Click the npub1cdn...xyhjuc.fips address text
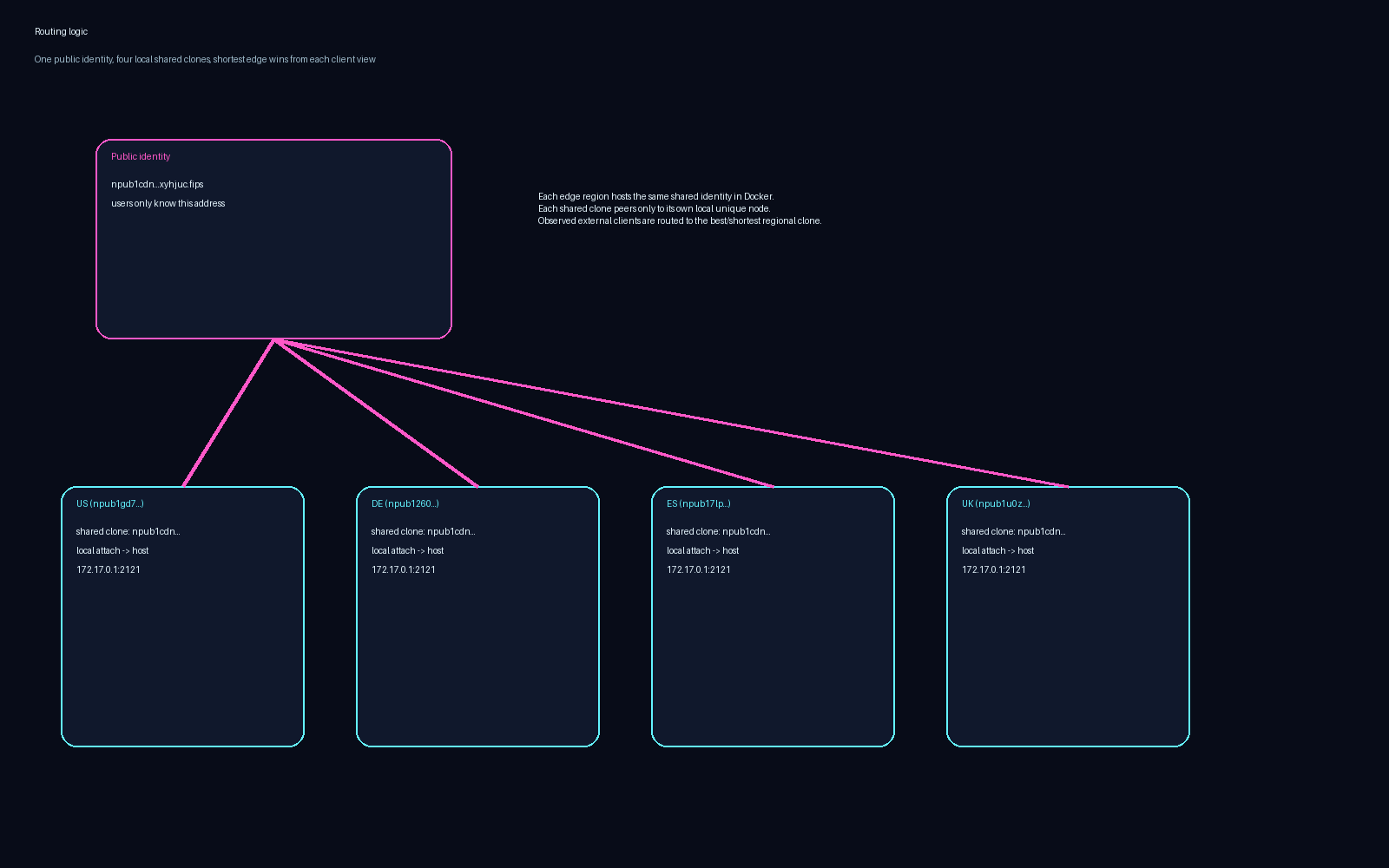Screen dimensions: 1389x868 tap(157, 184)
